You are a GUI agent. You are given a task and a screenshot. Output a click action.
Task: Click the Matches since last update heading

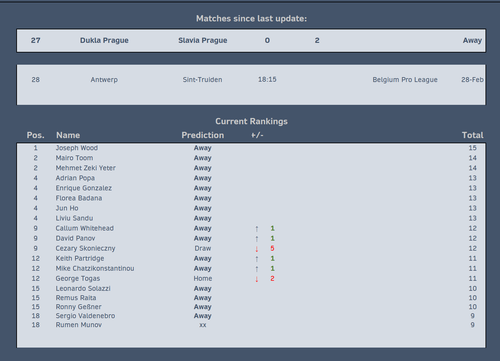point(251,19)
